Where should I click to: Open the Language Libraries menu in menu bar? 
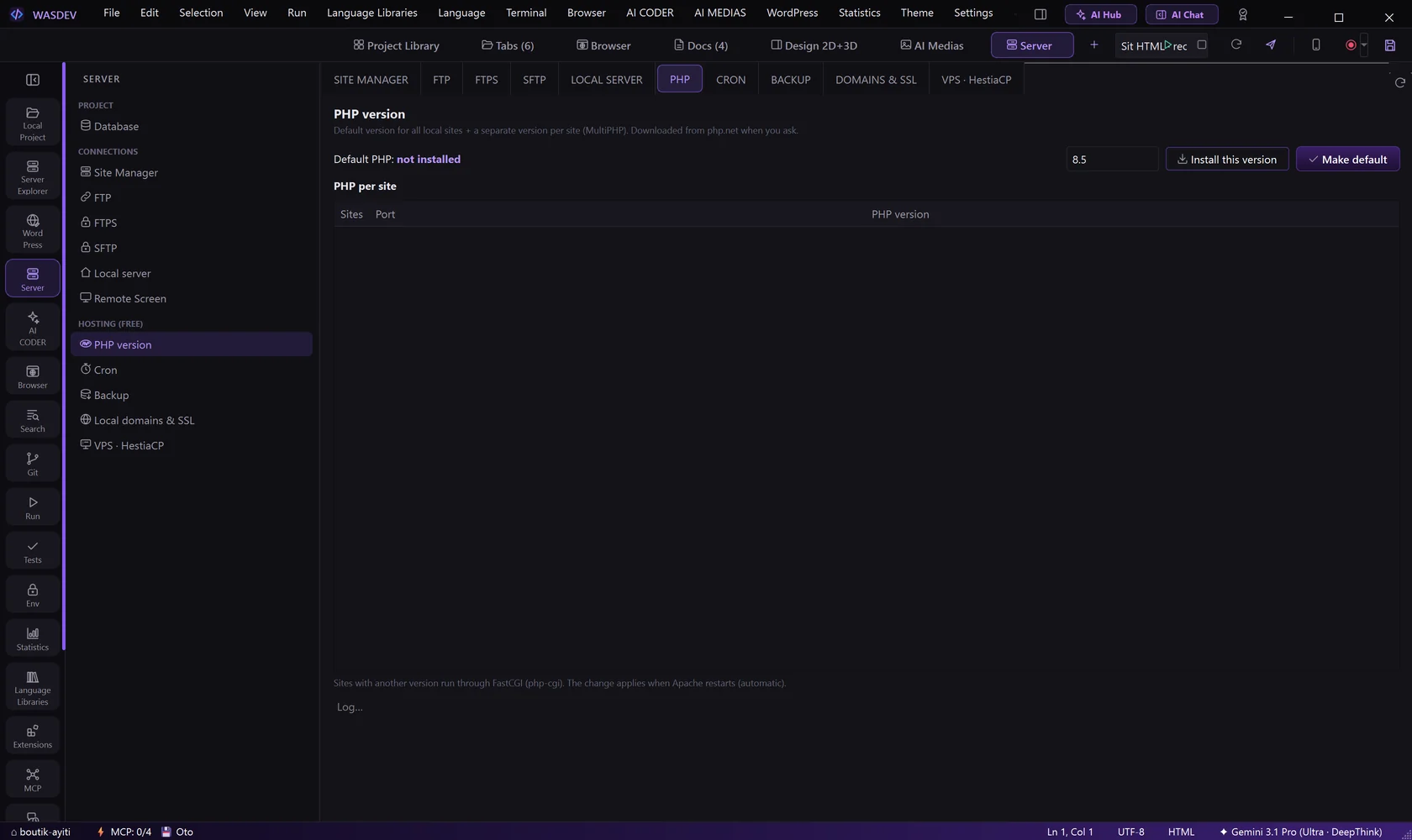(x=371, y=13)
